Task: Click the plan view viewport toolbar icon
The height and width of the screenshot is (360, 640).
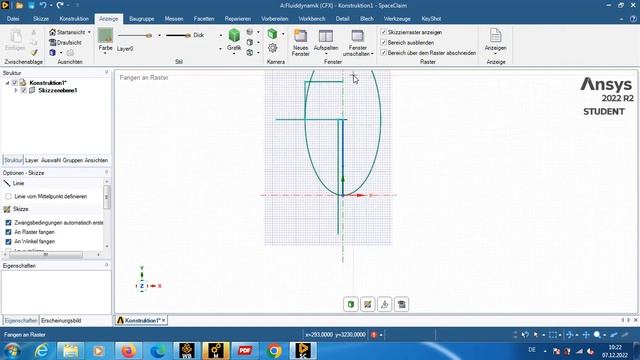Action: click(x=402, y=304)
